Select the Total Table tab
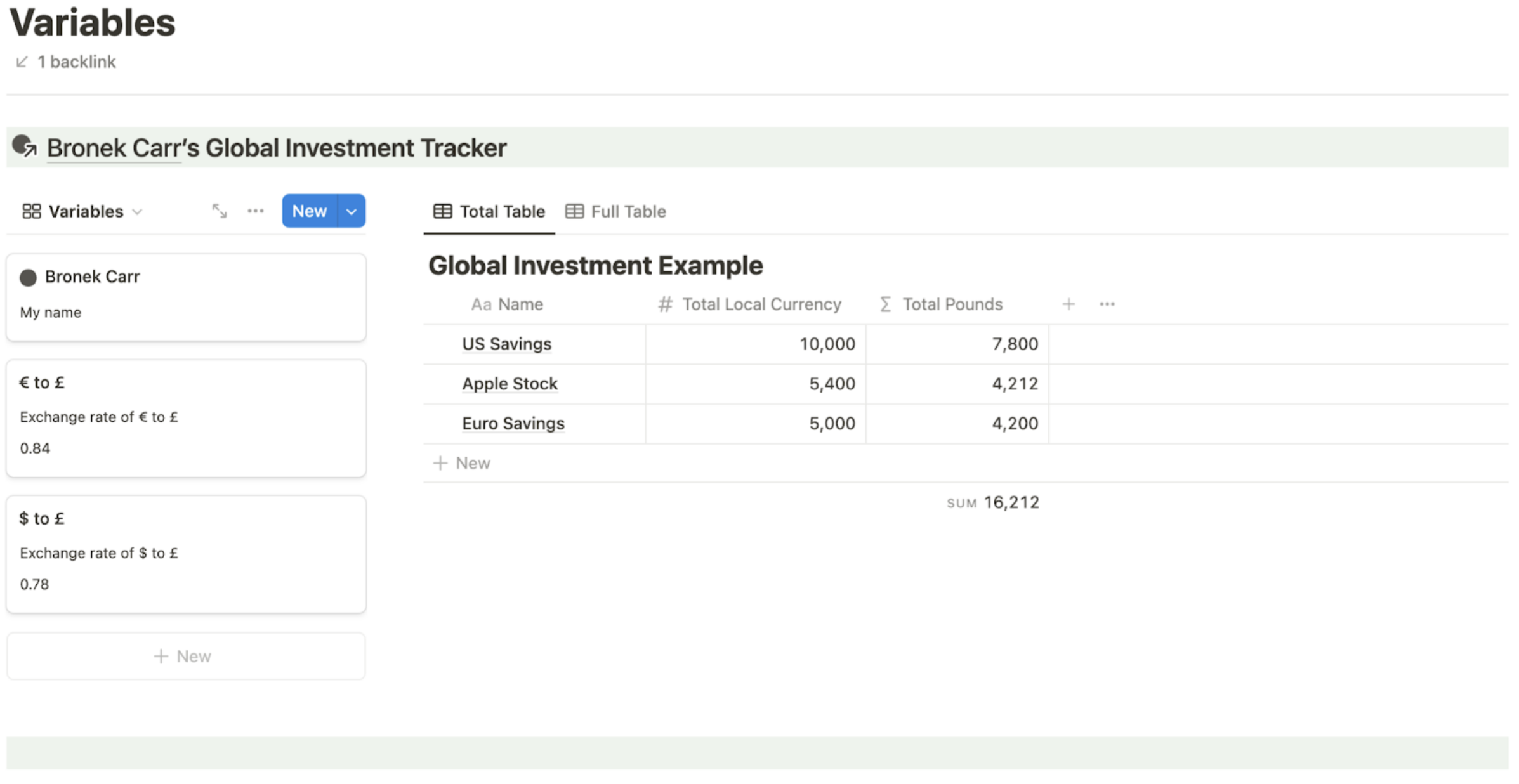 pyautogui.click(x=501, y=211)
